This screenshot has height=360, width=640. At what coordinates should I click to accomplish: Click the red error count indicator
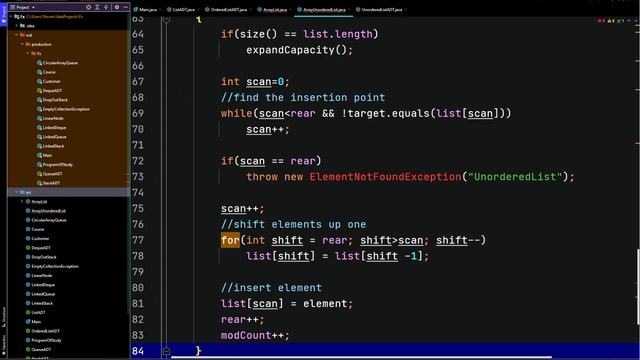pyautogui.click(x=601, y=20)
